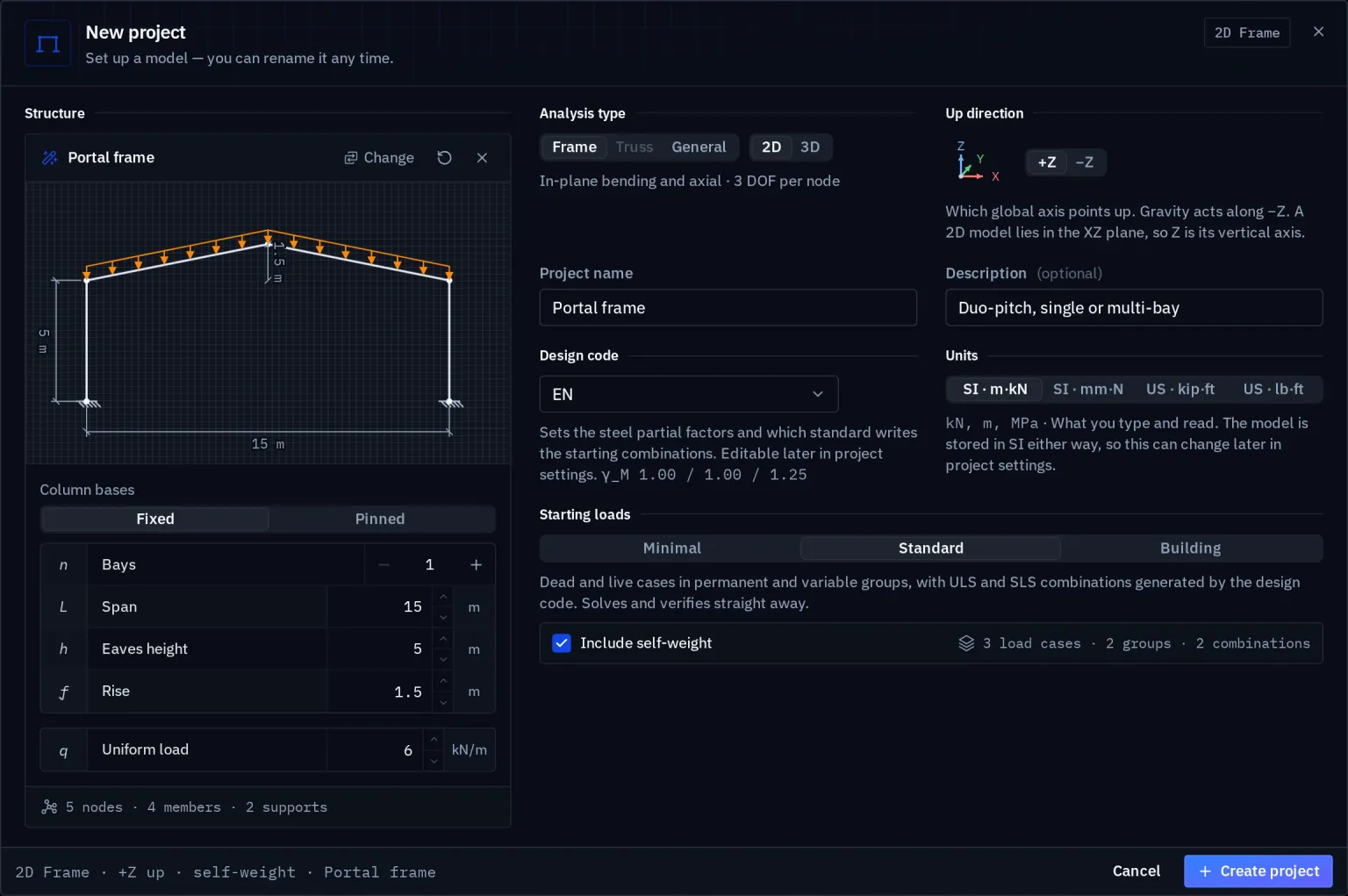Click the Create project button
Viewport: 1348px width, 896px height.
[x=1258, y=871]
